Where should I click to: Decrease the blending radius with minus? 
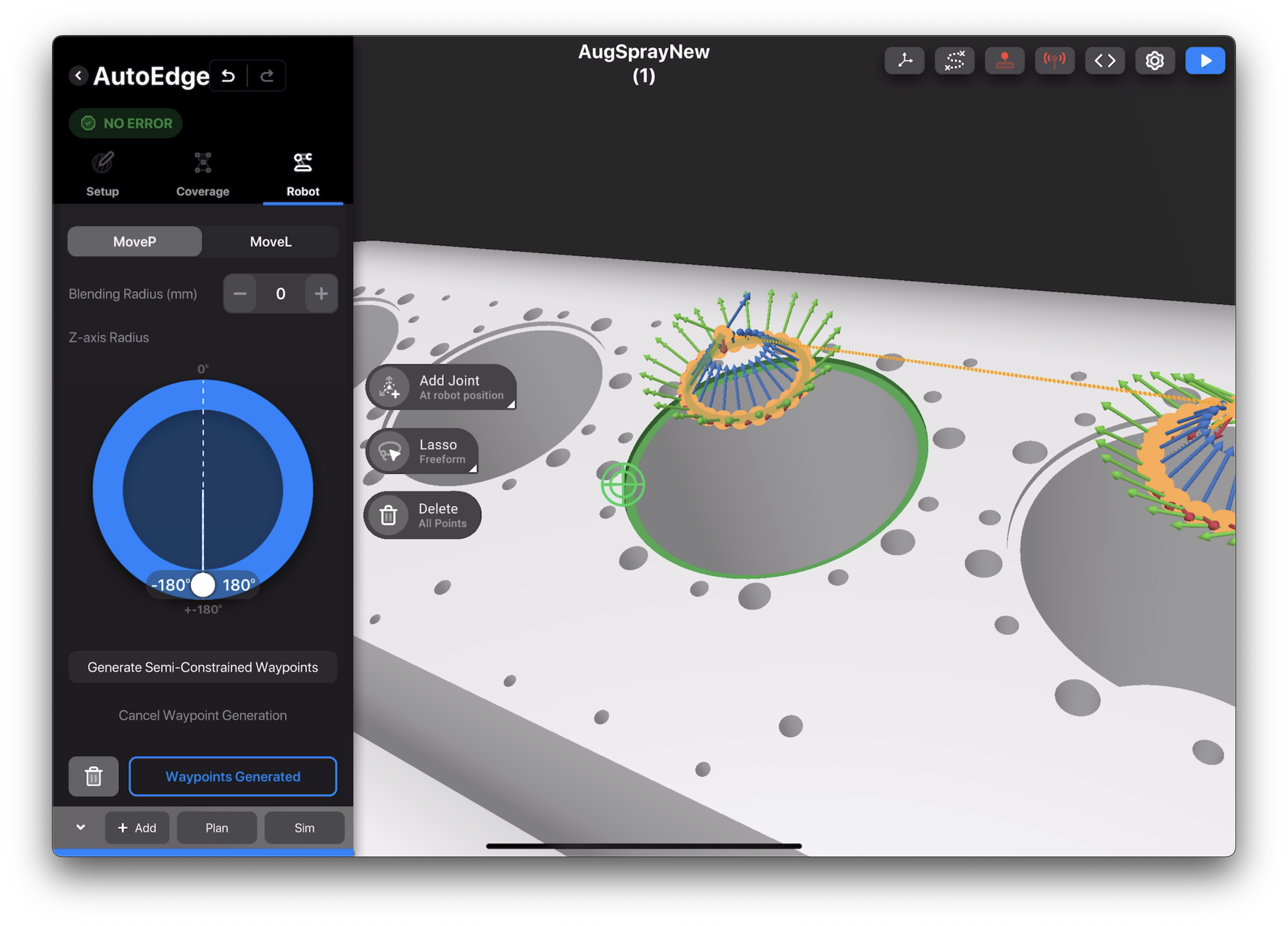[x=240, y=294]
